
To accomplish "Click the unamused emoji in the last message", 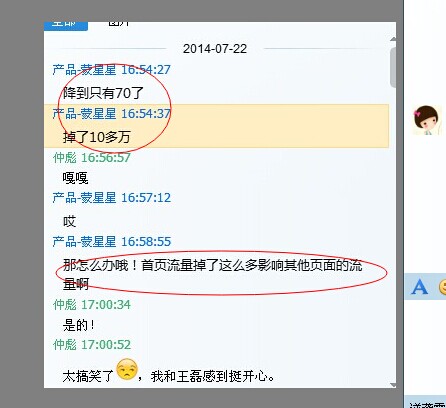I will coord(127,369).
